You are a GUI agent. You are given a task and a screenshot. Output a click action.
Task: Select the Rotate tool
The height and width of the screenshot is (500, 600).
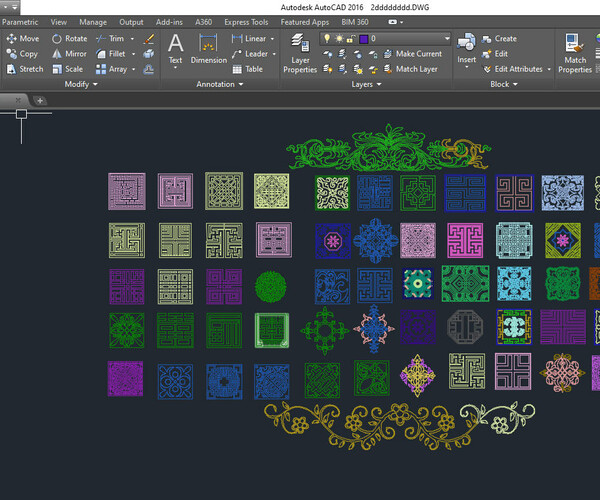[69, 39]
